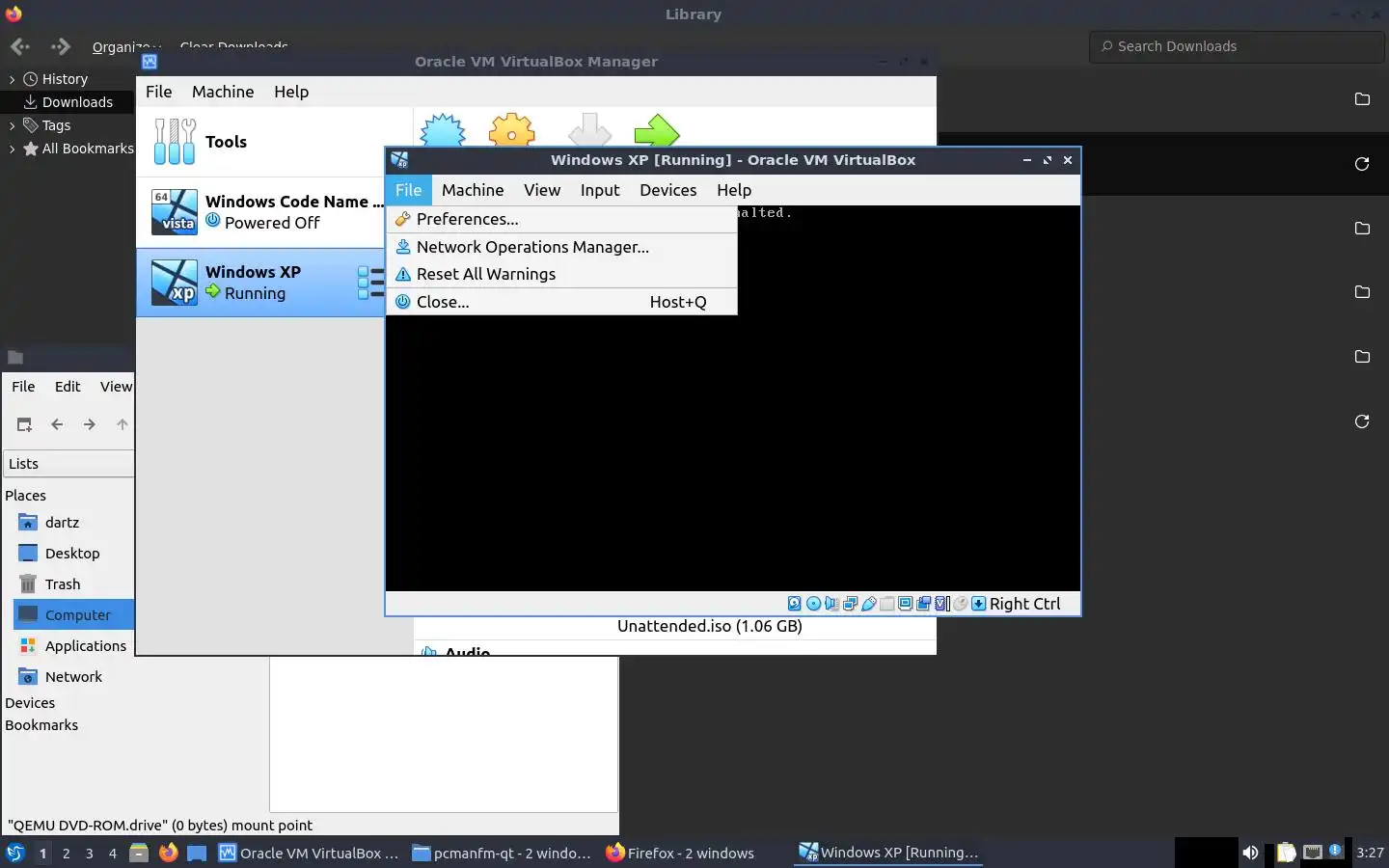Switch to workspace 2 in the panel
This screenshot has height=868, width=1389.
pos(66,853)
